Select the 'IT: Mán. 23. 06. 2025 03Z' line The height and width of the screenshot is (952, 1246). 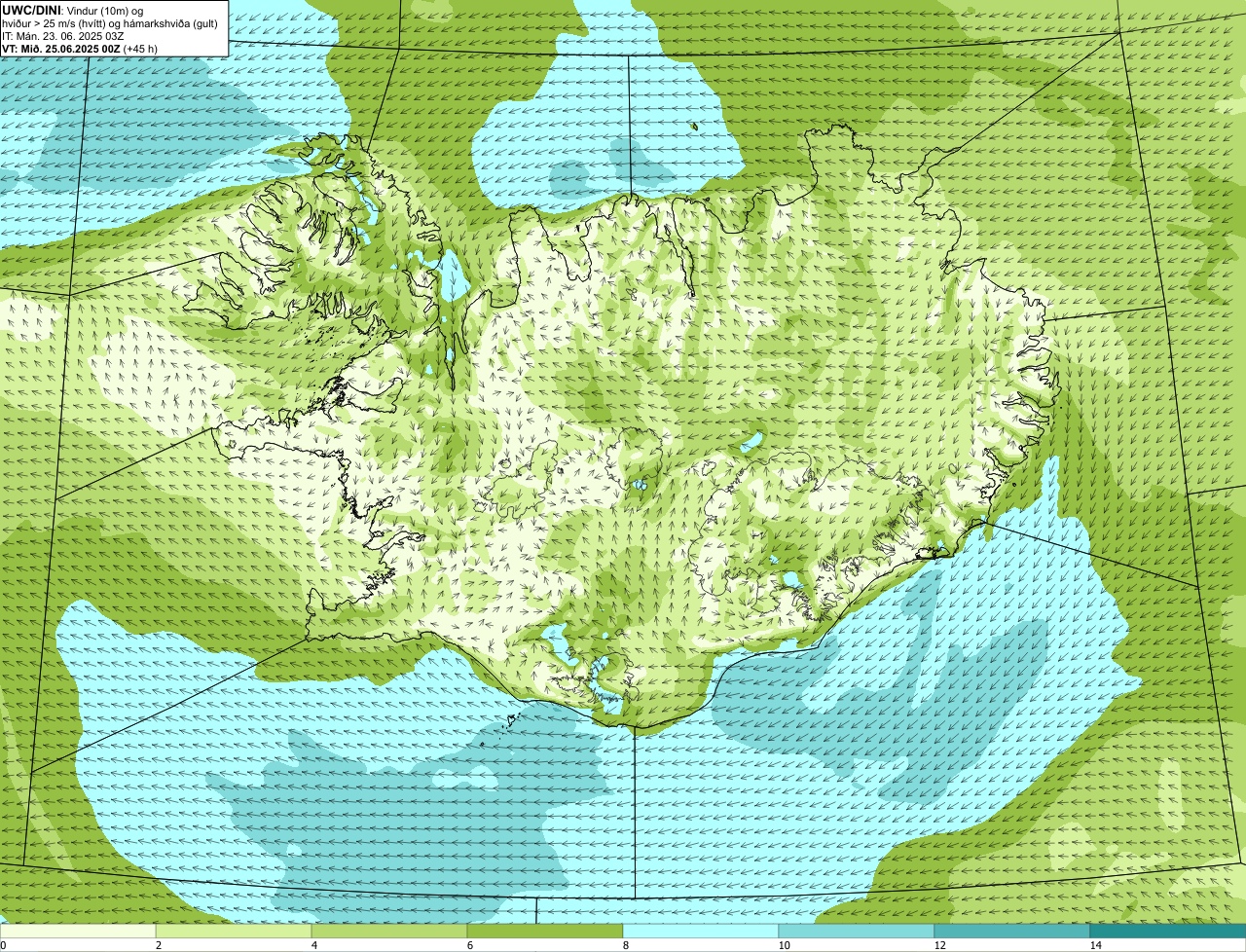(x=62, y=36)
